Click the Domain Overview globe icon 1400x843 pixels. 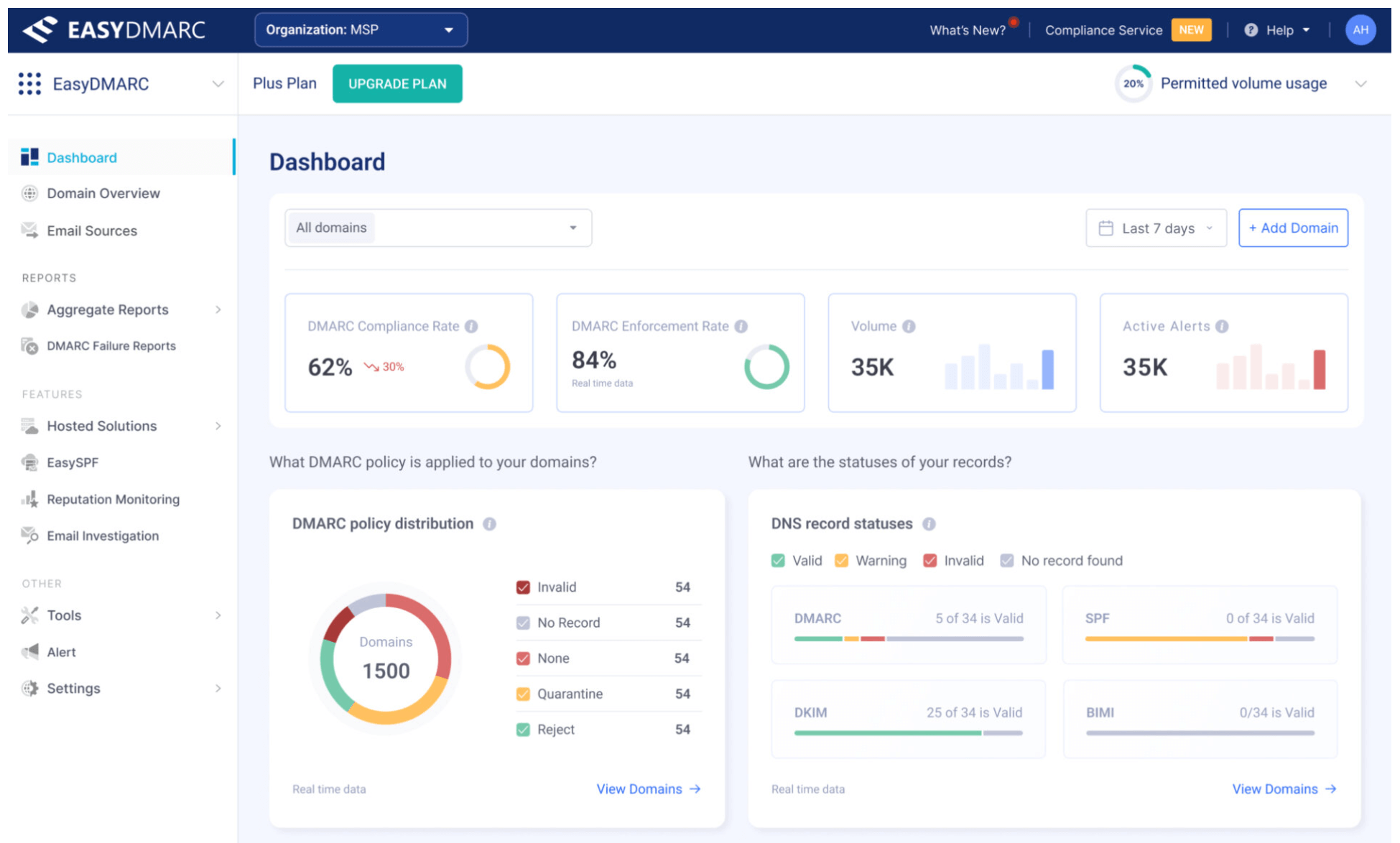(29, 193)
